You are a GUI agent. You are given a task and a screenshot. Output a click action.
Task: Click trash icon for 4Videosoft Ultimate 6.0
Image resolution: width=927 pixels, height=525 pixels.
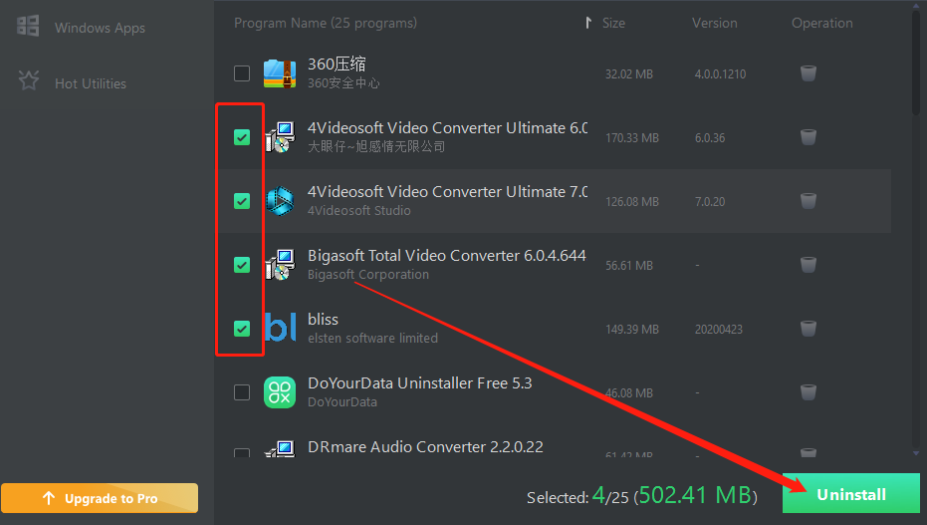pyautogui.click(x=808, y=137)
